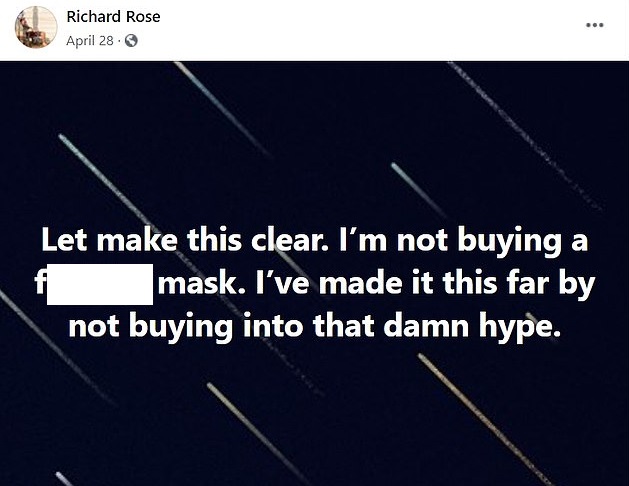This screenshot has width=629, height=486.
Task: Open the Richard Rose profile name link
Action: click(113, 17)
